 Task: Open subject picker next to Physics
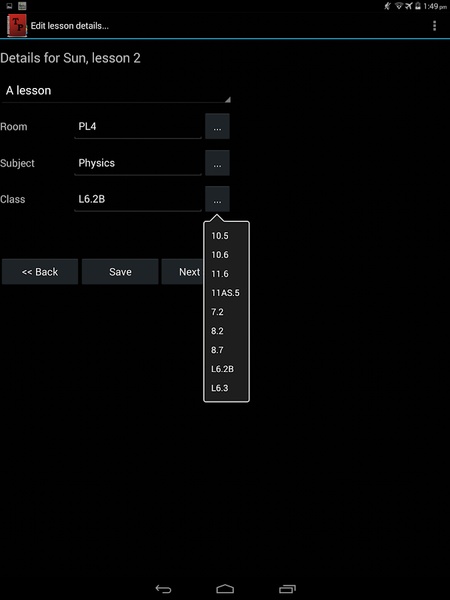tap(217, 163)
